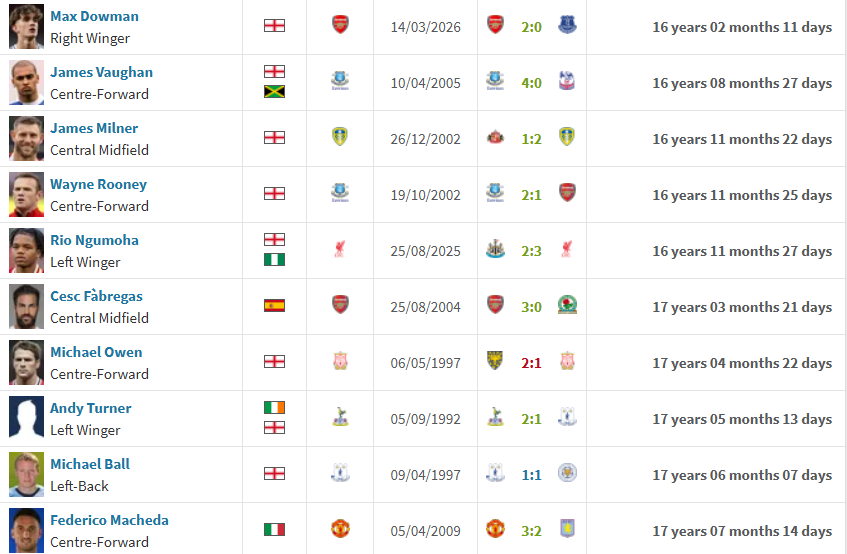Open Max Dowman's player profile link
Screen dimensions: 847x554
(x=94, y=16)
